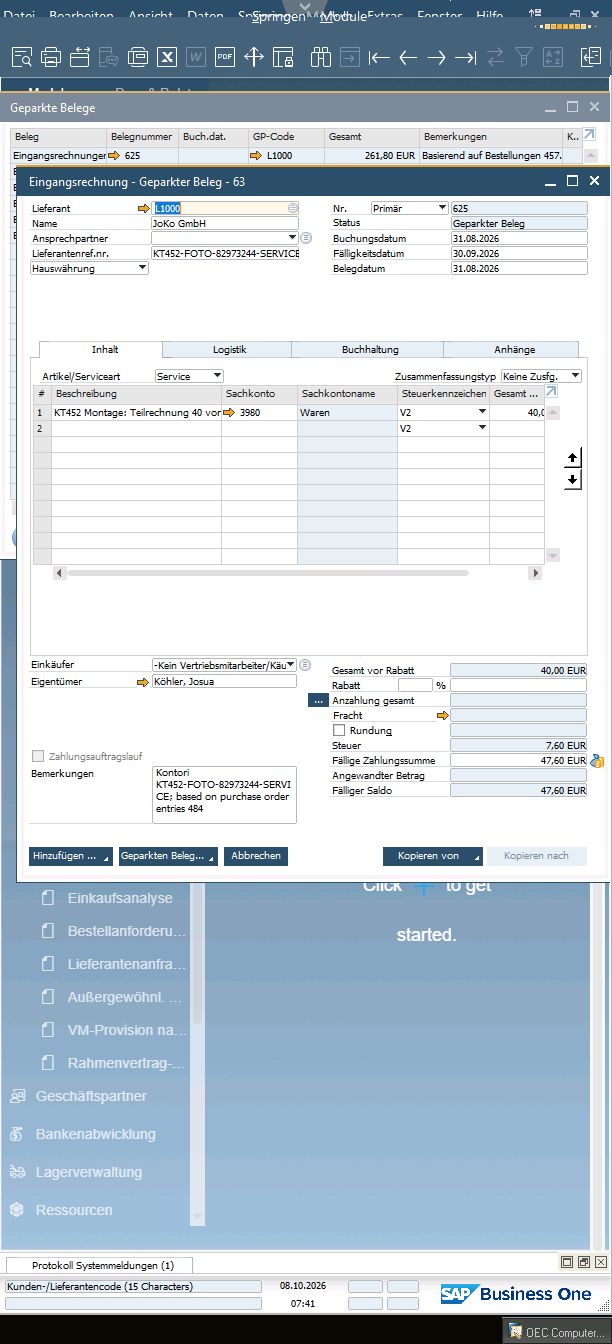Click the payment means icon beside Fällige Zahlungssumme
The height and width of the screenshot is (1344, 612).
pyautogui.click(x=597, y=761)
